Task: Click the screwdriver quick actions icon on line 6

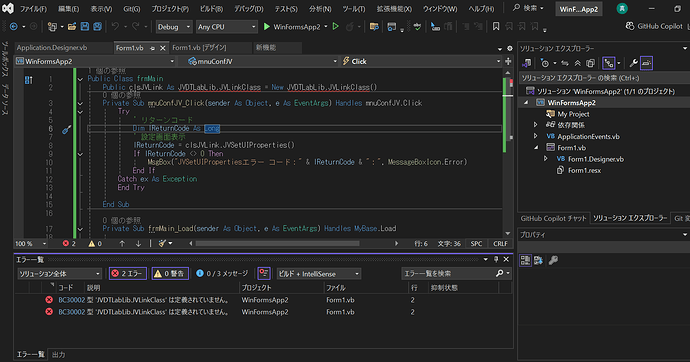Action: tap(66, 129)
